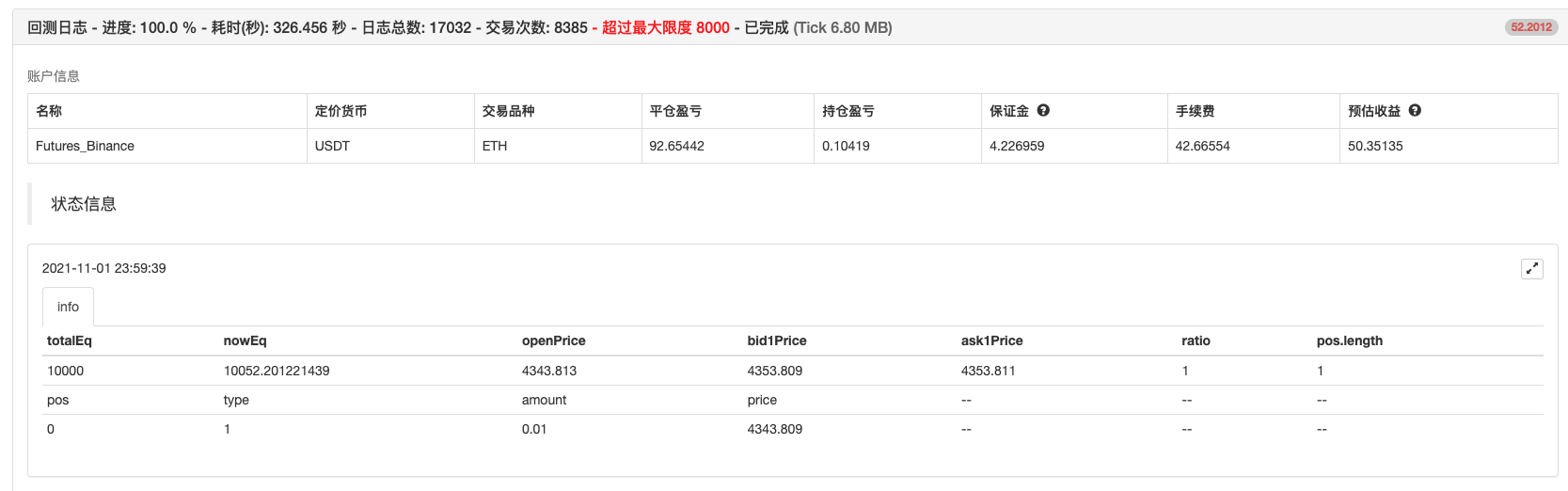Image resolution: width=1568 pixels, height=491 pixels.
Task: Click the openPrice column header
Action: tap(553, 341)
